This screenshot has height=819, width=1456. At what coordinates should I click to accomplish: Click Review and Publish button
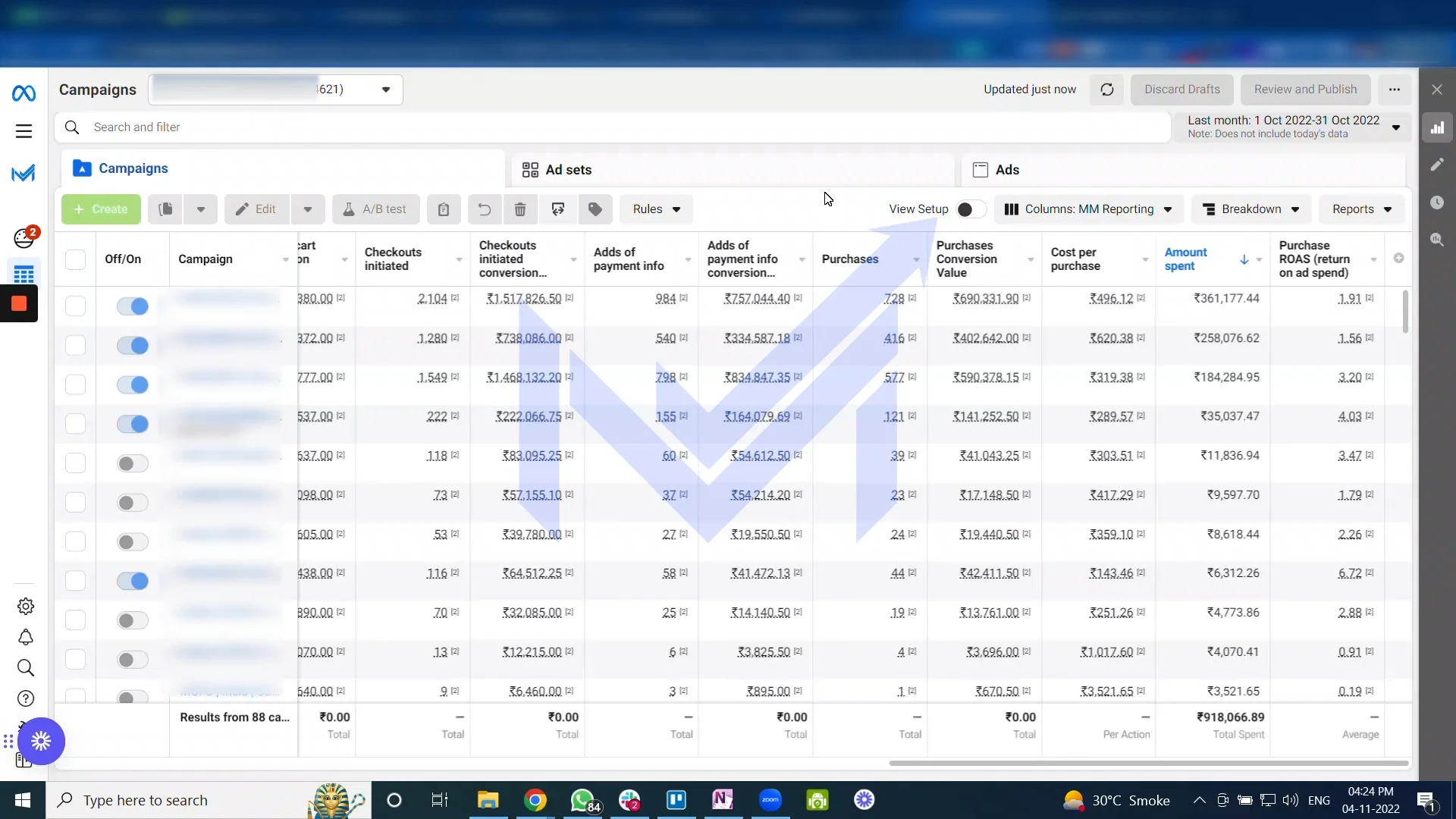pos(1305,89)
